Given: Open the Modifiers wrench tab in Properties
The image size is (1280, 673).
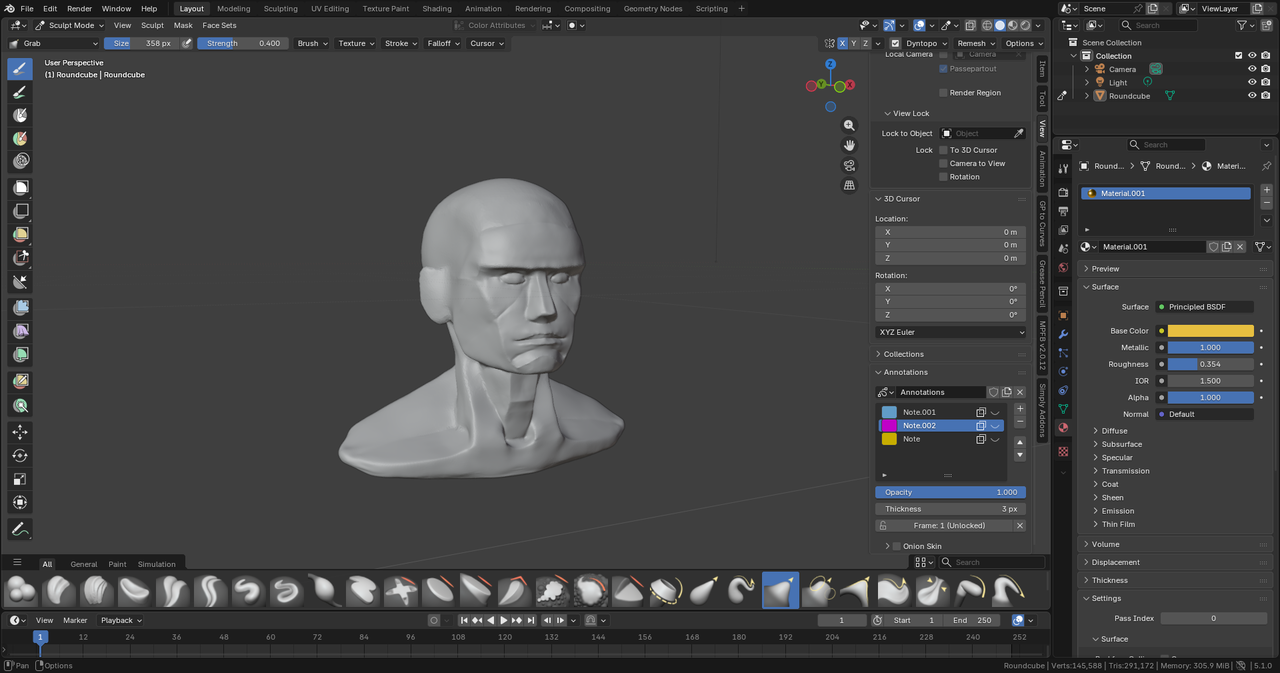Looking at the screenshot, I should [x=1063, y=333].
